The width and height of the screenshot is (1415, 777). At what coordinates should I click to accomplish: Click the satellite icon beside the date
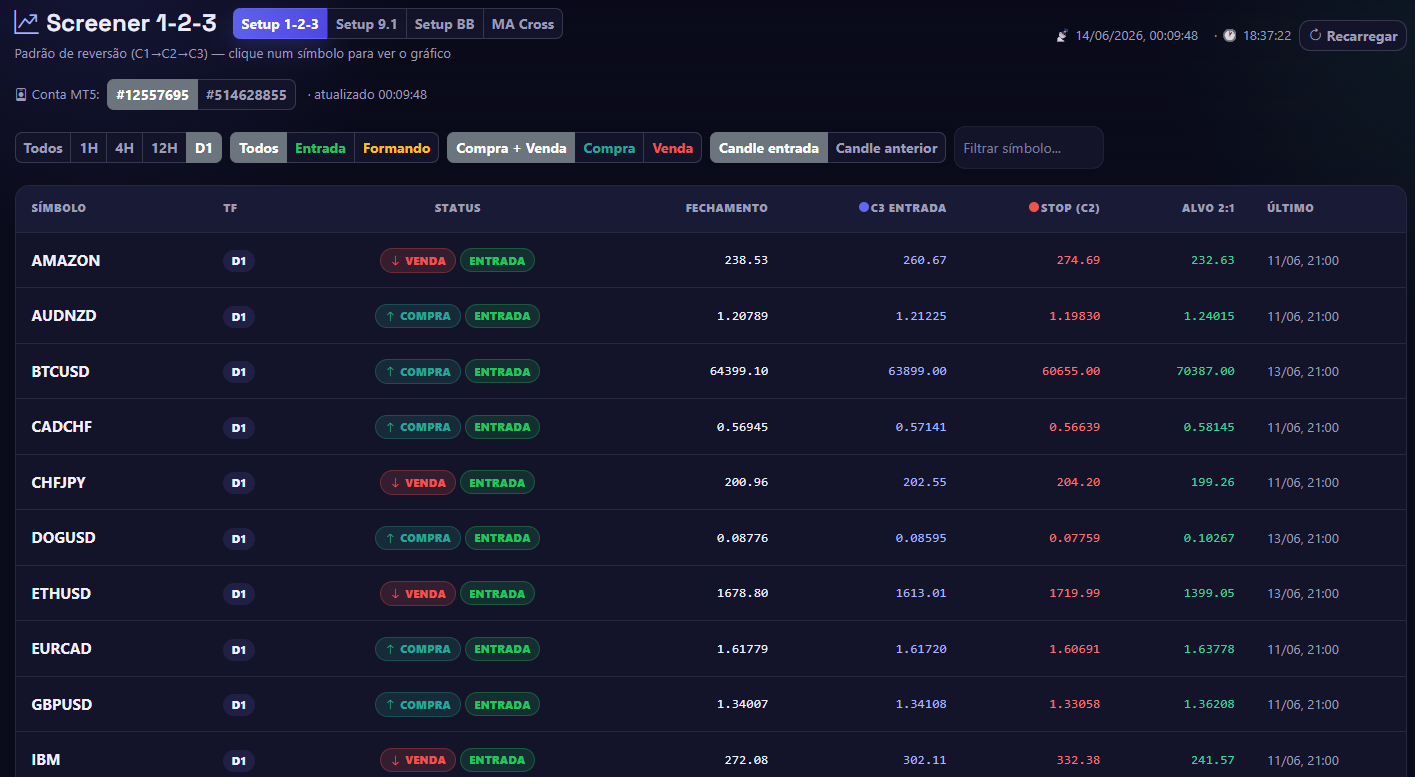pos(1062,36)
